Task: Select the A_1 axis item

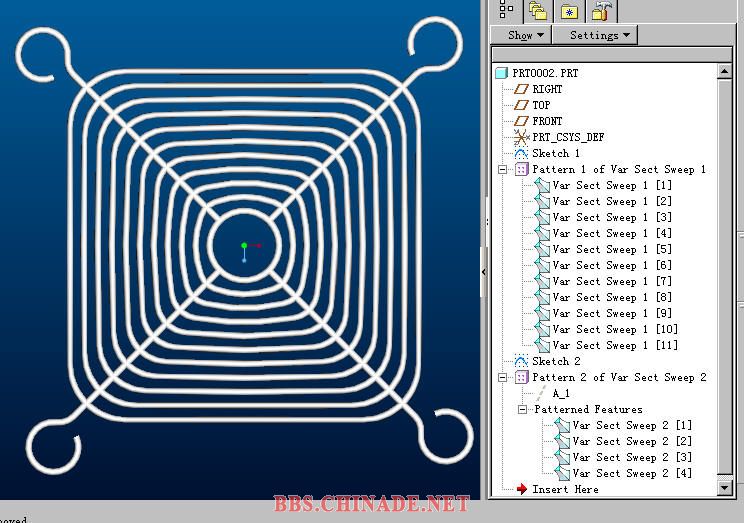Action: click(560, 393)
